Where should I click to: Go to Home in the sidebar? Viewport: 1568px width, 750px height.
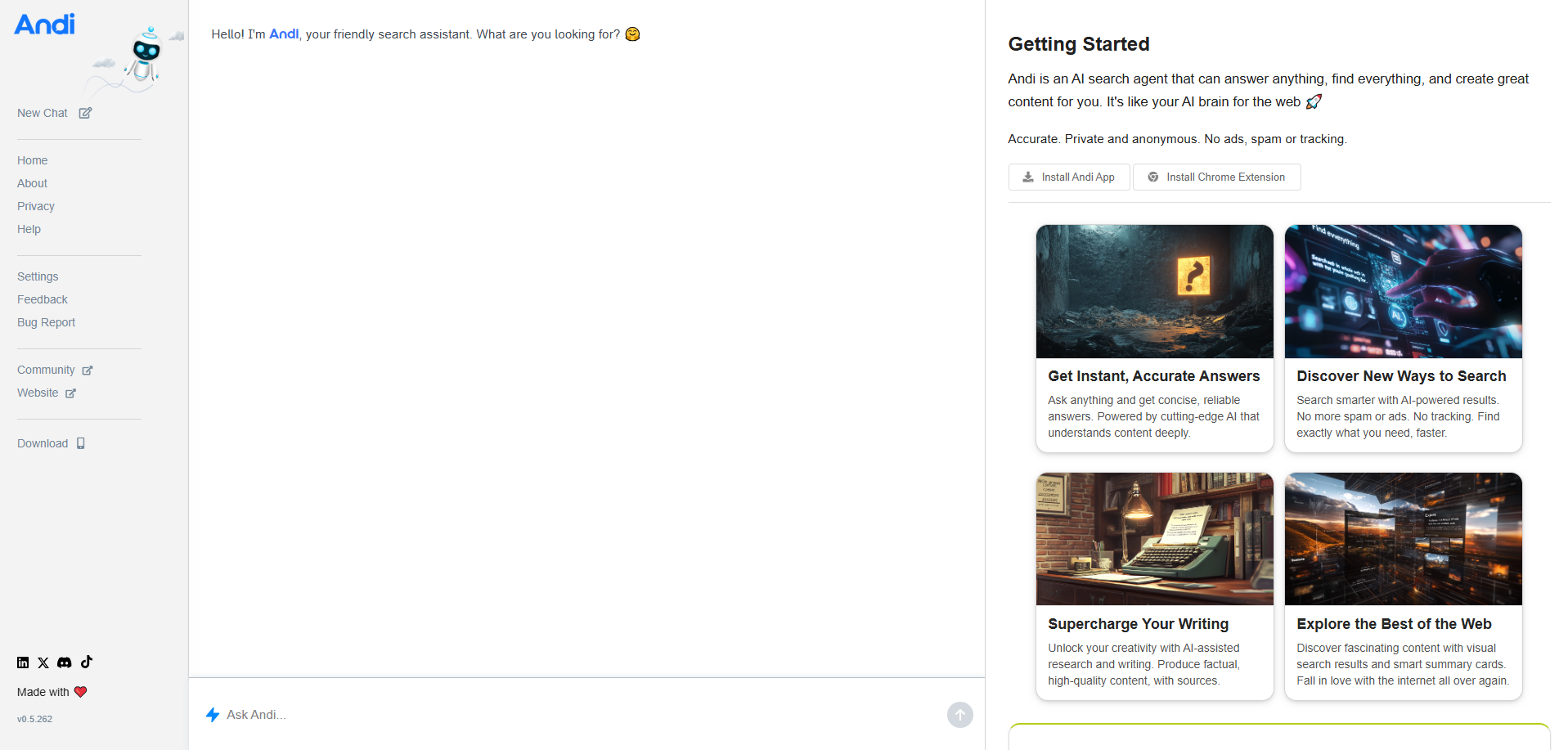pos(33,160)
